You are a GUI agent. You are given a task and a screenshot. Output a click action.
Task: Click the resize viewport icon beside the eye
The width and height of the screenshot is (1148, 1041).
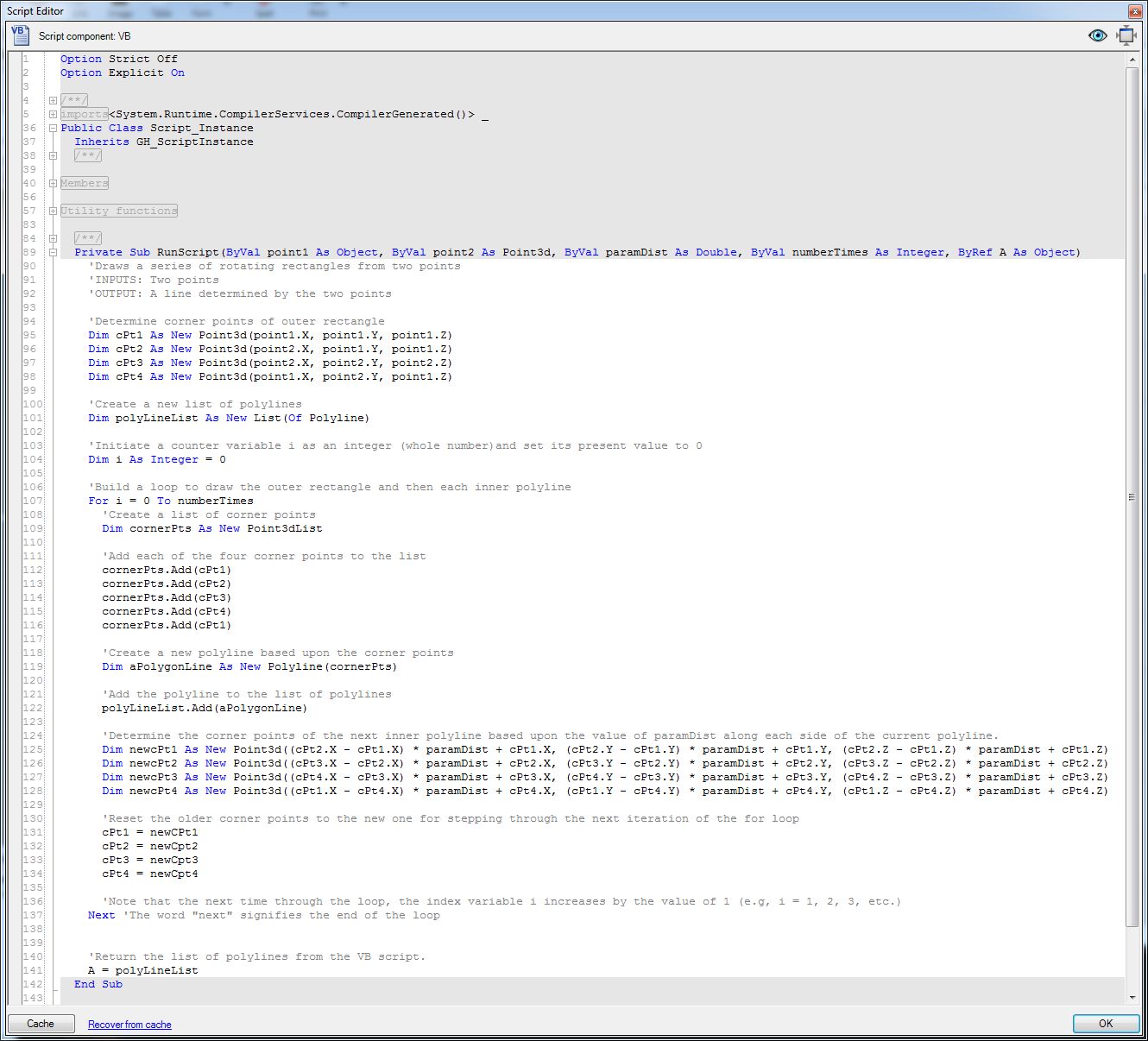pos(1125,35)
